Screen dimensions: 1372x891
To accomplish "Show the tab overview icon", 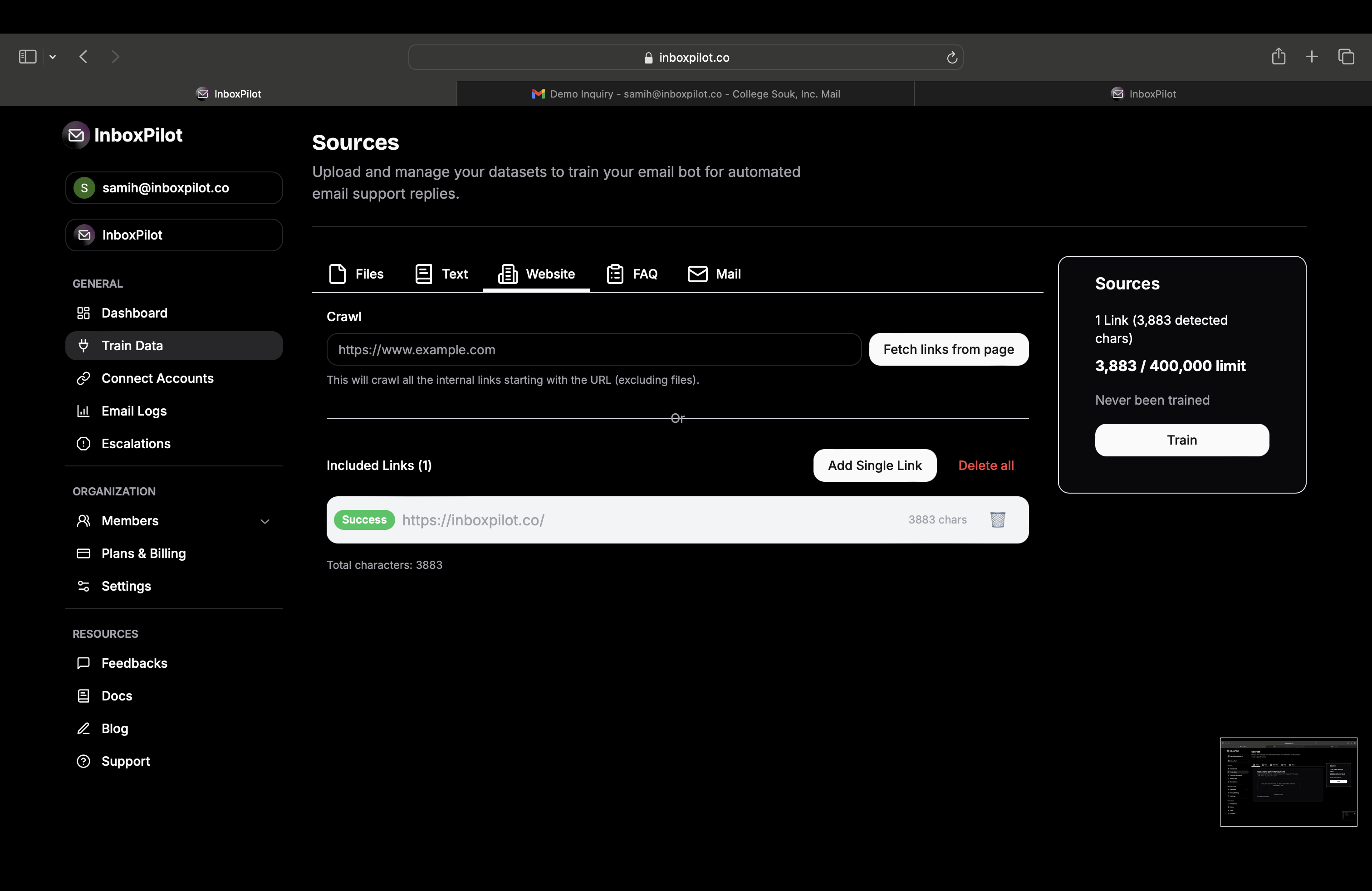I will pyautogui.click(x=1346, y=56).
